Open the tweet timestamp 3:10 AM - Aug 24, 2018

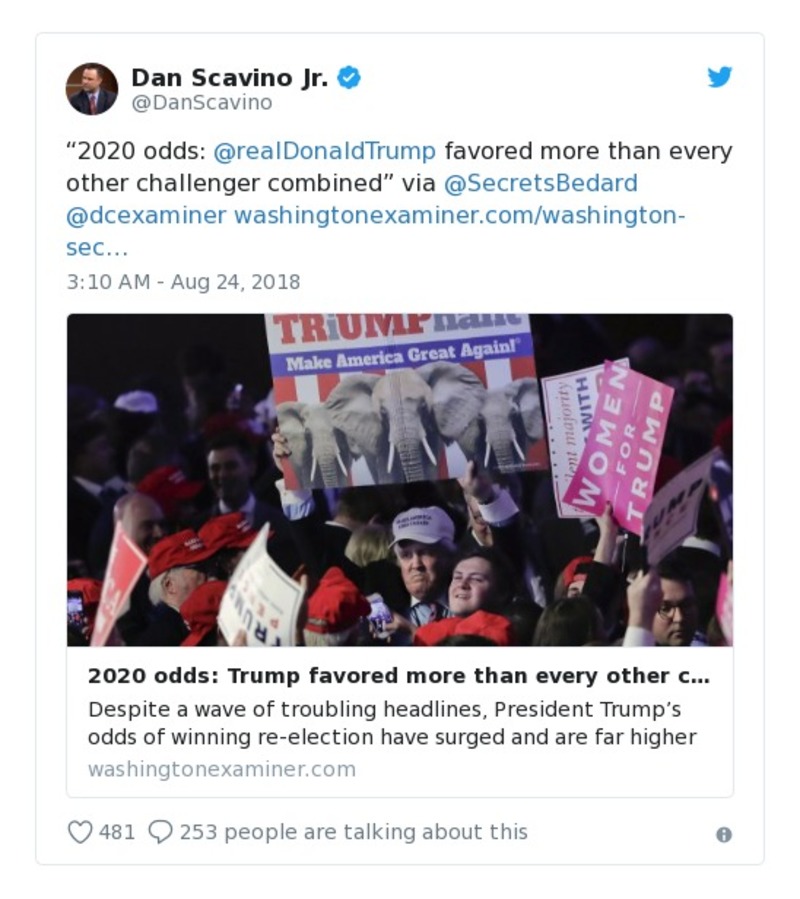[x=184, y=282]
